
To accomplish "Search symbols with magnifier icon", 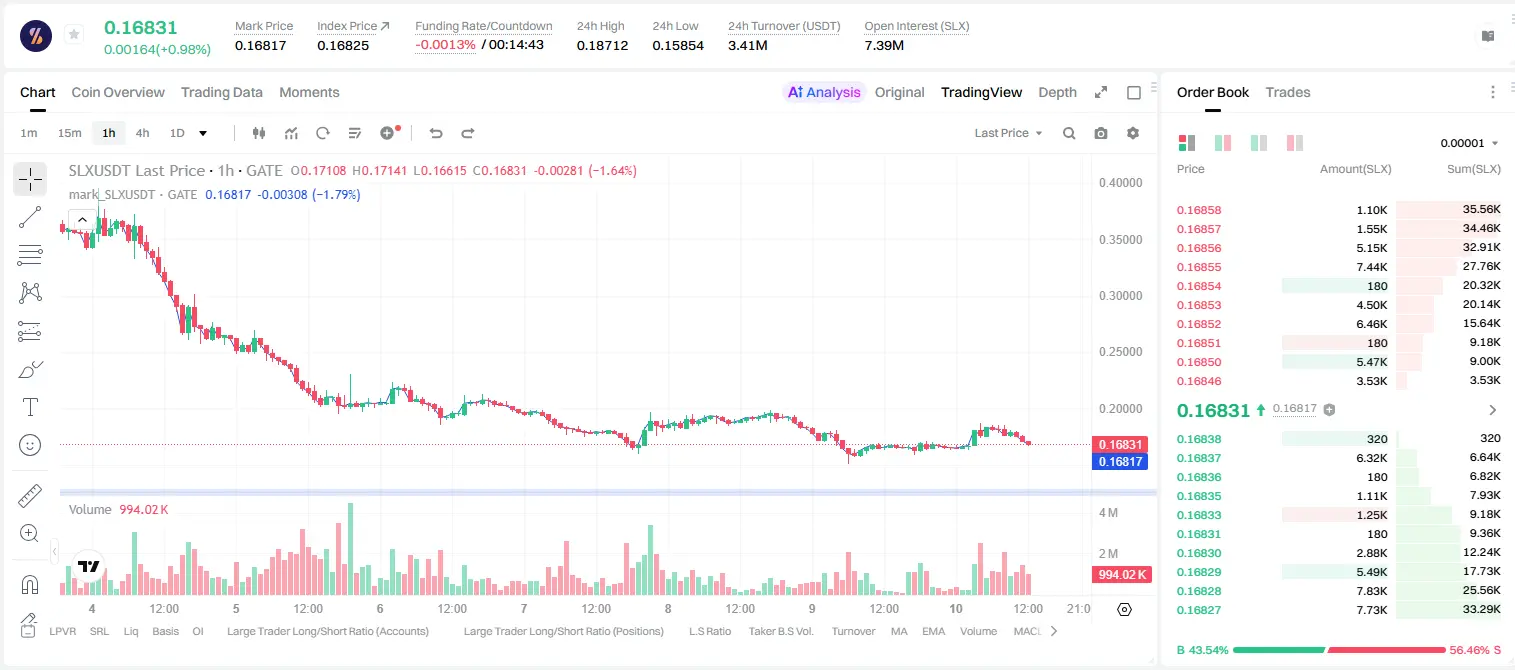I will (x=1069, y=133).
